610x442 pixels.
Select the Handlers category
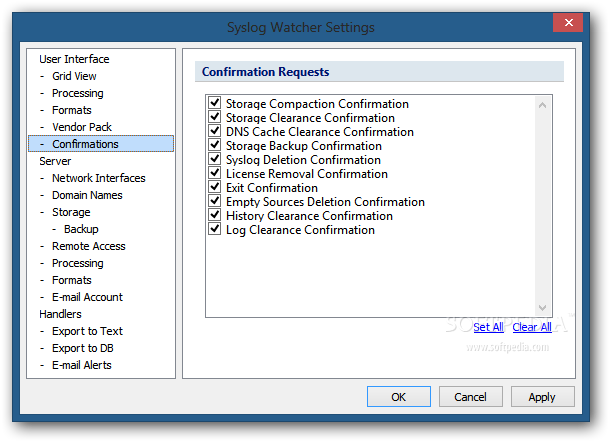click(x=60, y=314)
